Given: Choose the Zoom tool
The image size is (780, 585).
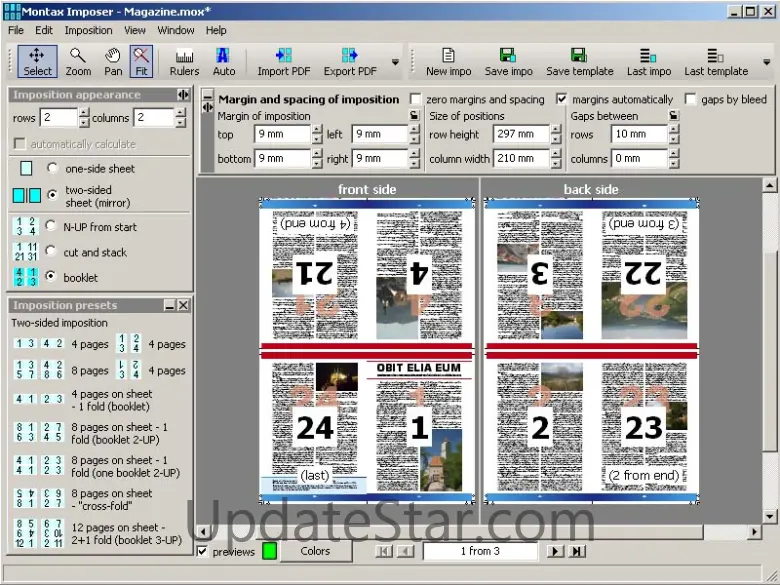Looking at the screenshot, I should coord(78,62).
